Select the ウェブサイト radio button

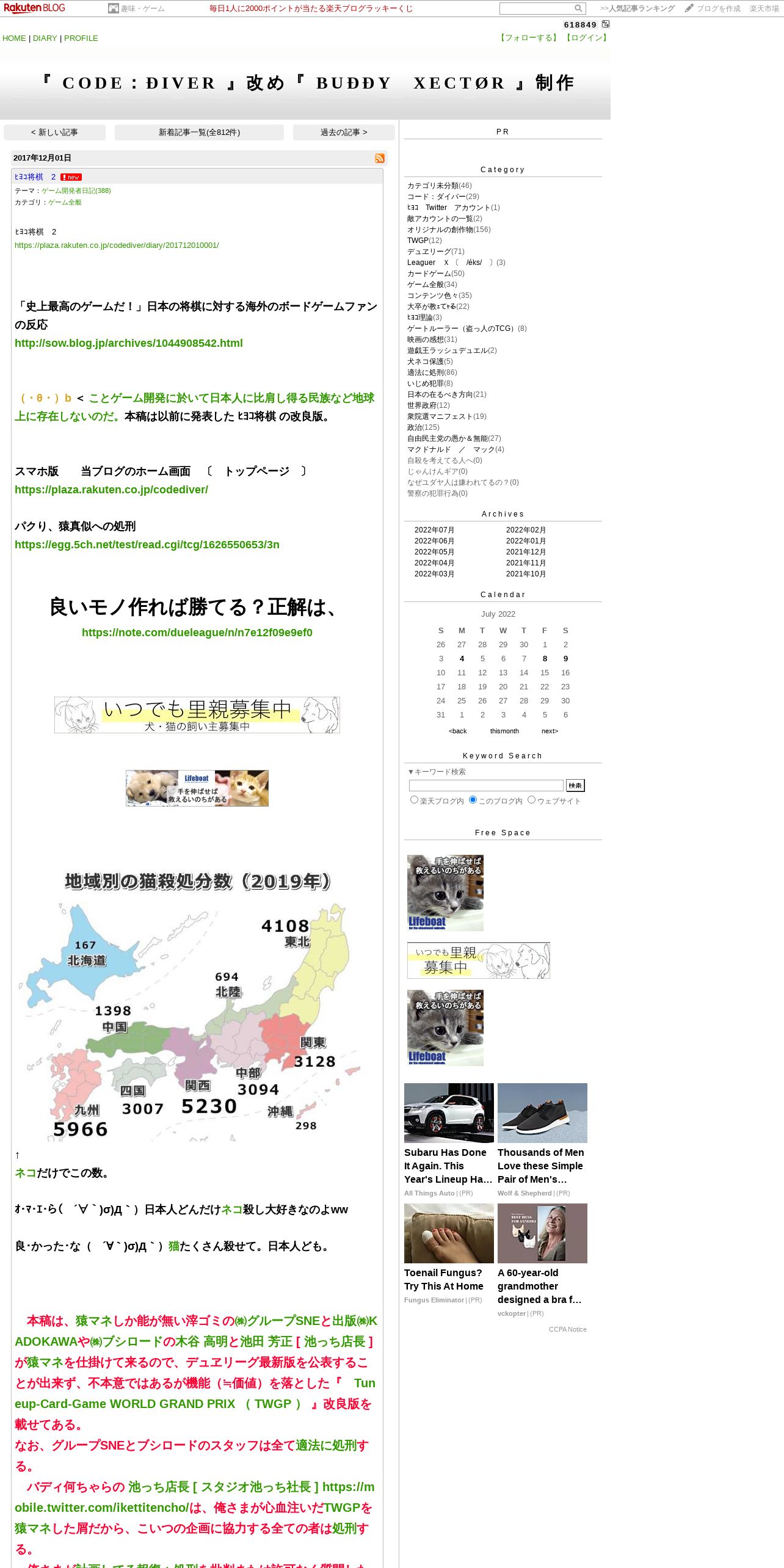[531, 800]
